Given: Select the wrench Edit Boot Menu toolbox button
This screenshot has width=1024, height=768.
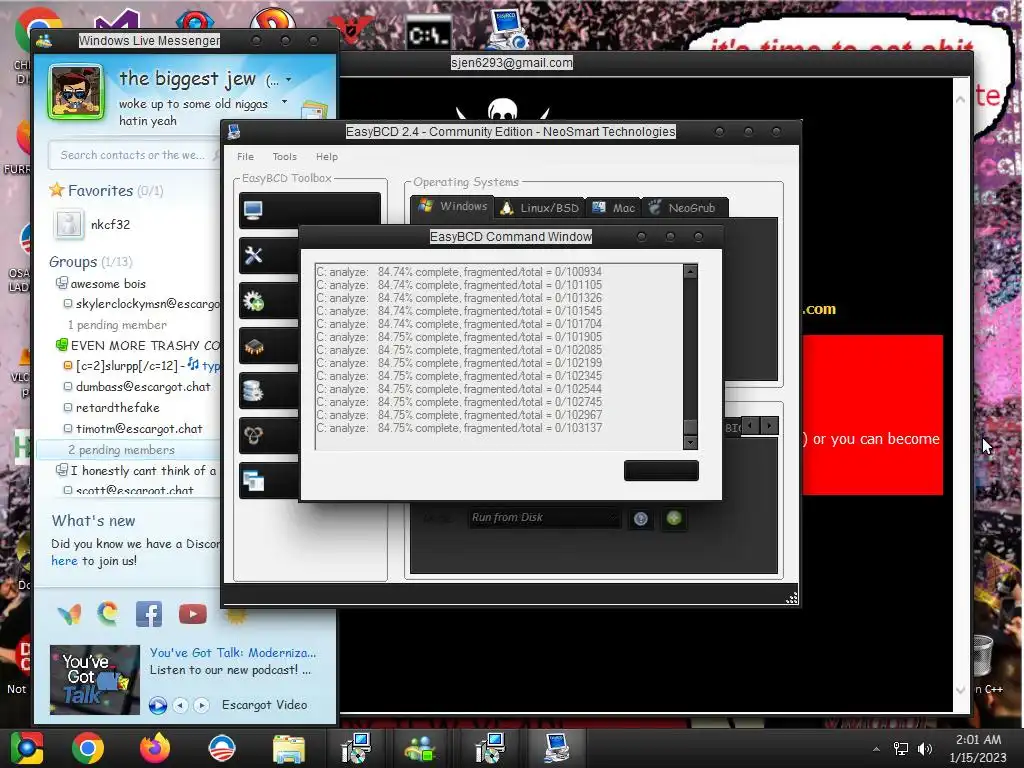Looking at the screenshot, I should click(268, 255).
